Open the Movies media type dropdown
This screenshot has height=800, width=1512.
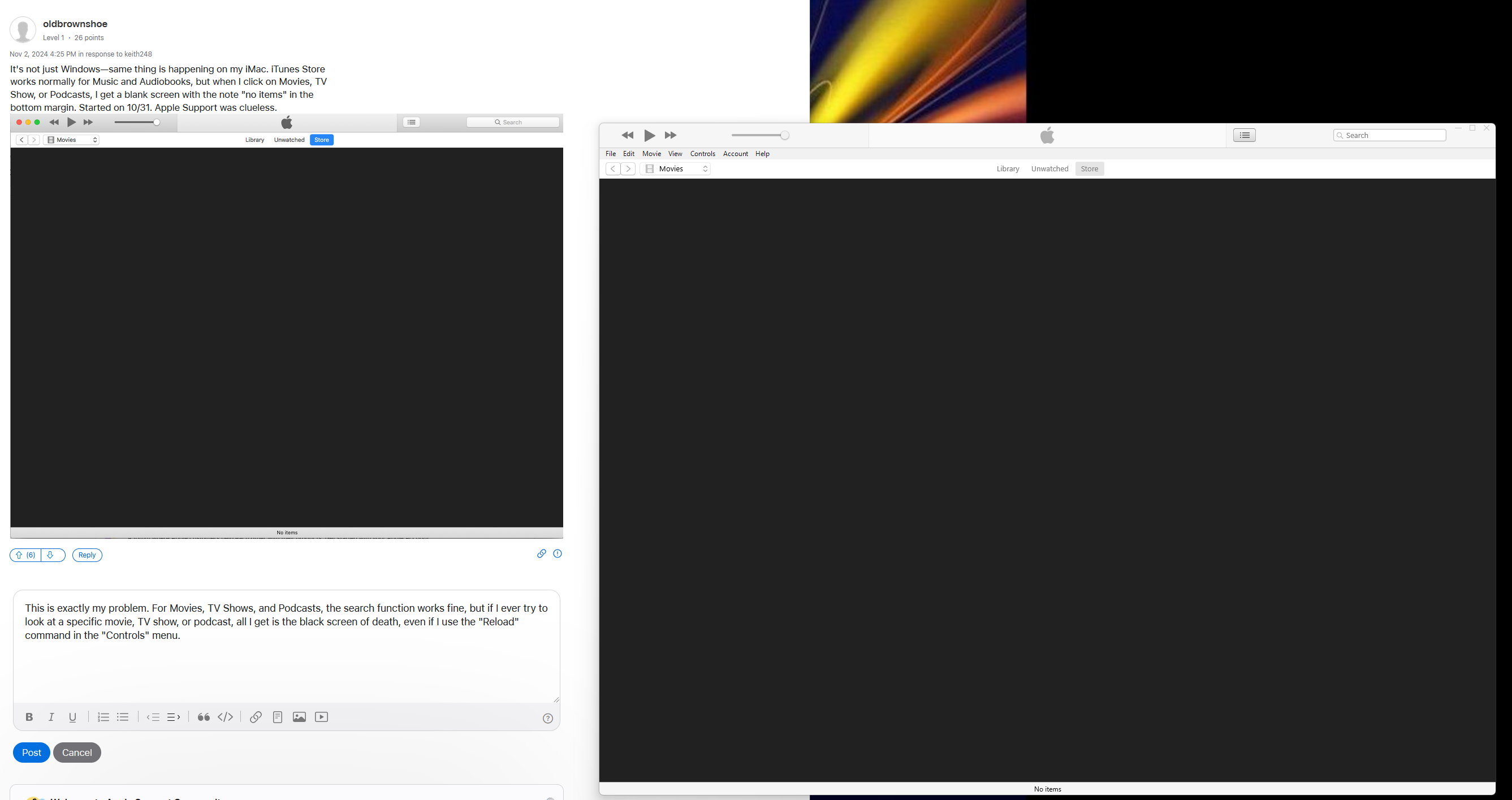(677, 169)
